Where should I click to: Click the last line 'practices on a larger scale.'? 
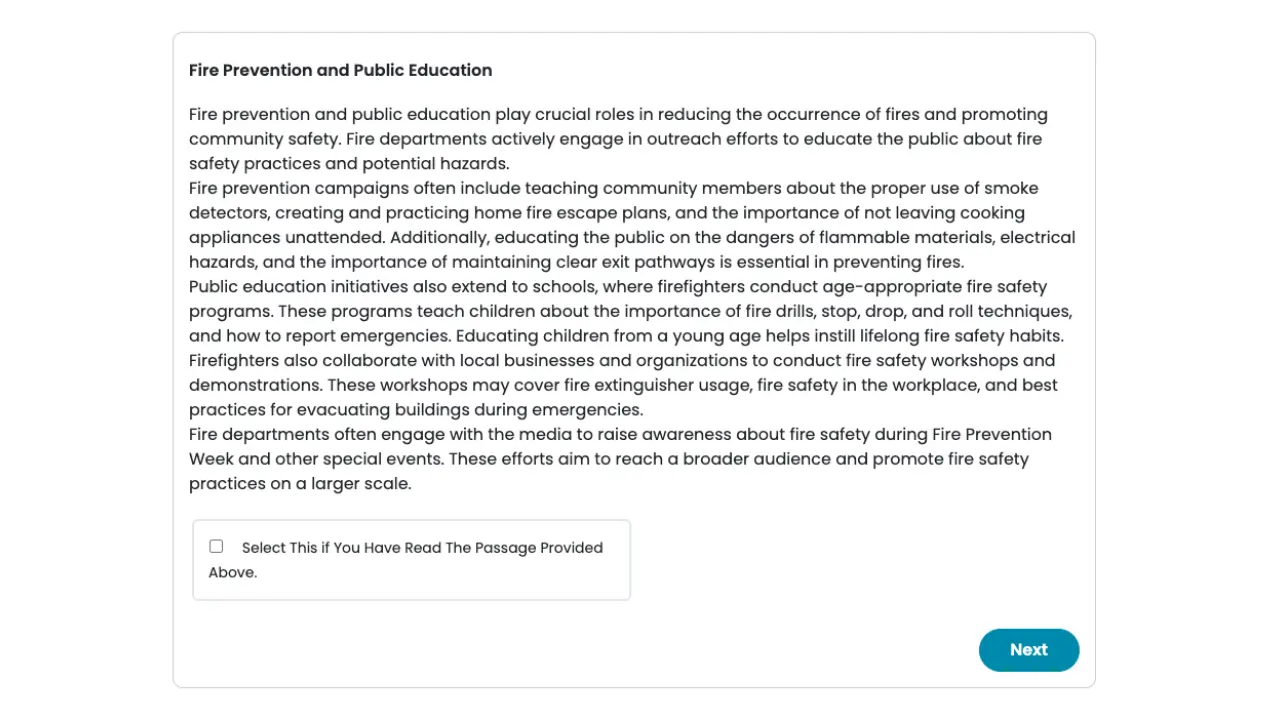300,484
